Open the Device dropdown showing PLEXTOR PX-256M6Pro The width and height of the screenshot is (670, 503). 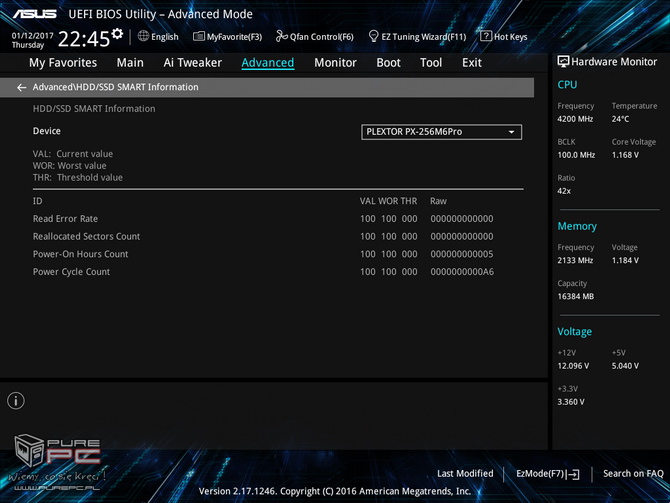pyautogui.click(x=441, y=132)
